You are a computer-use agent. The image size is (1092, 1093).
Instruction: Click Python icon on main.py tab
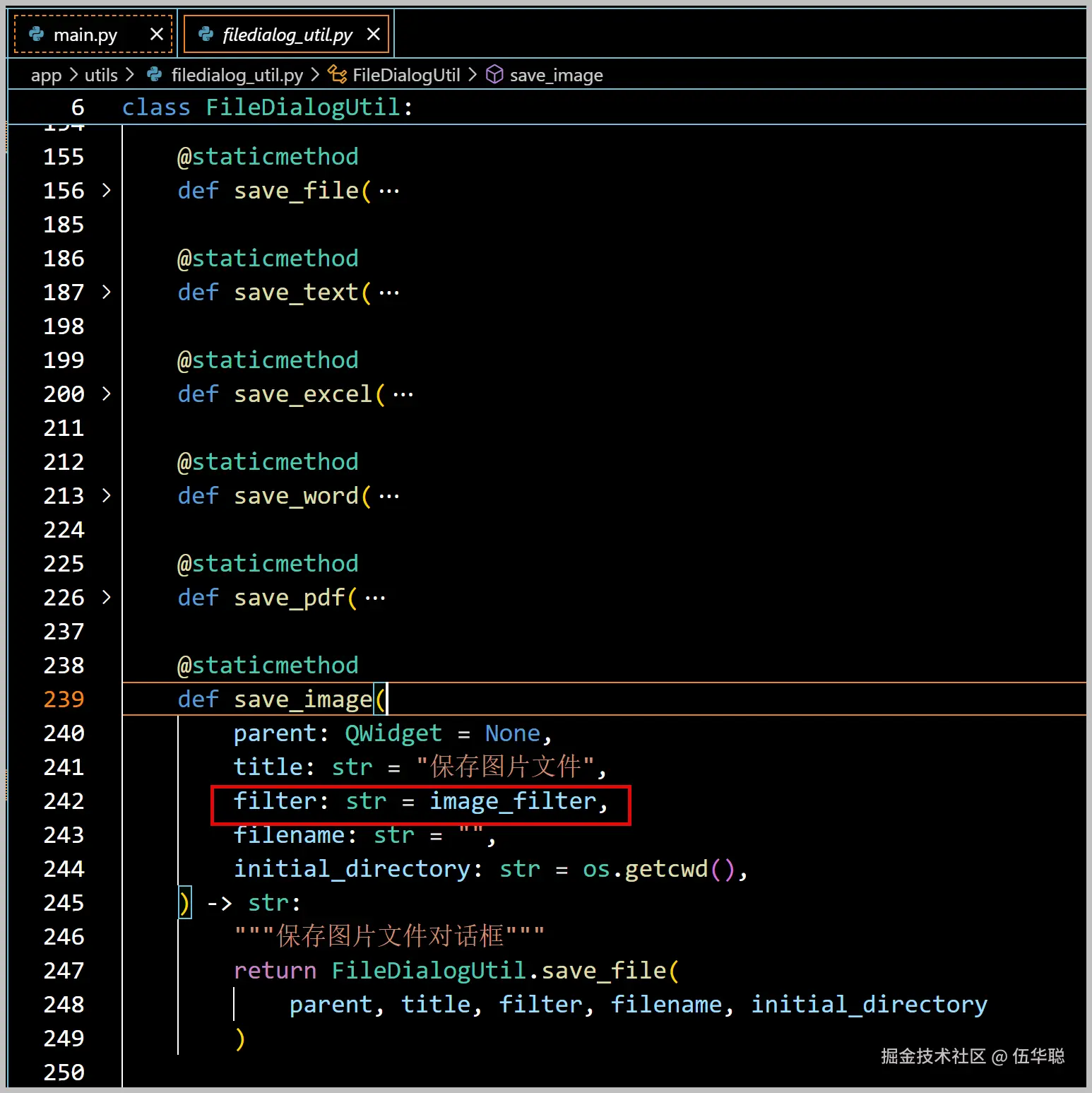[x=36, y=34]
